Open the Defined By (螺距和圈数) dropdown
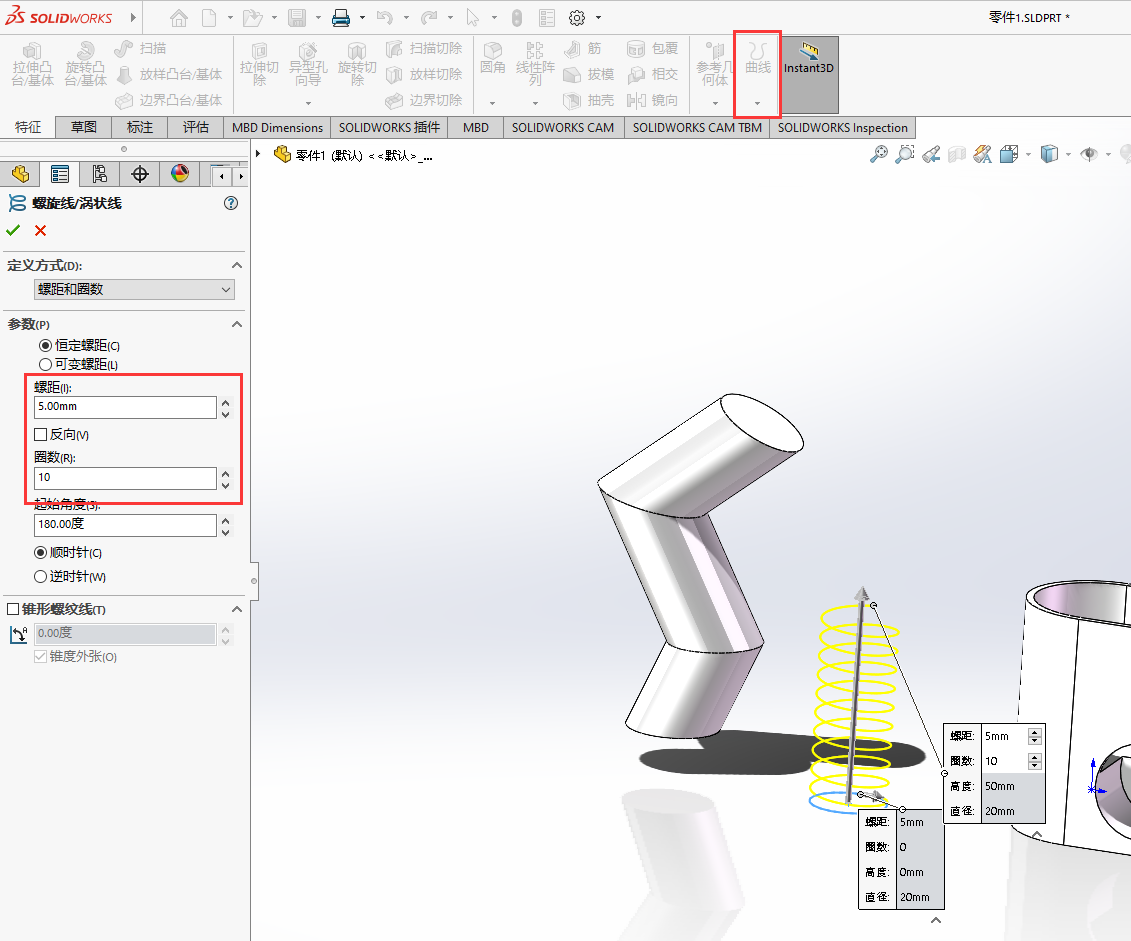Image resolution: width=1131 pixels, height=941 pixels. pos(134,289)
